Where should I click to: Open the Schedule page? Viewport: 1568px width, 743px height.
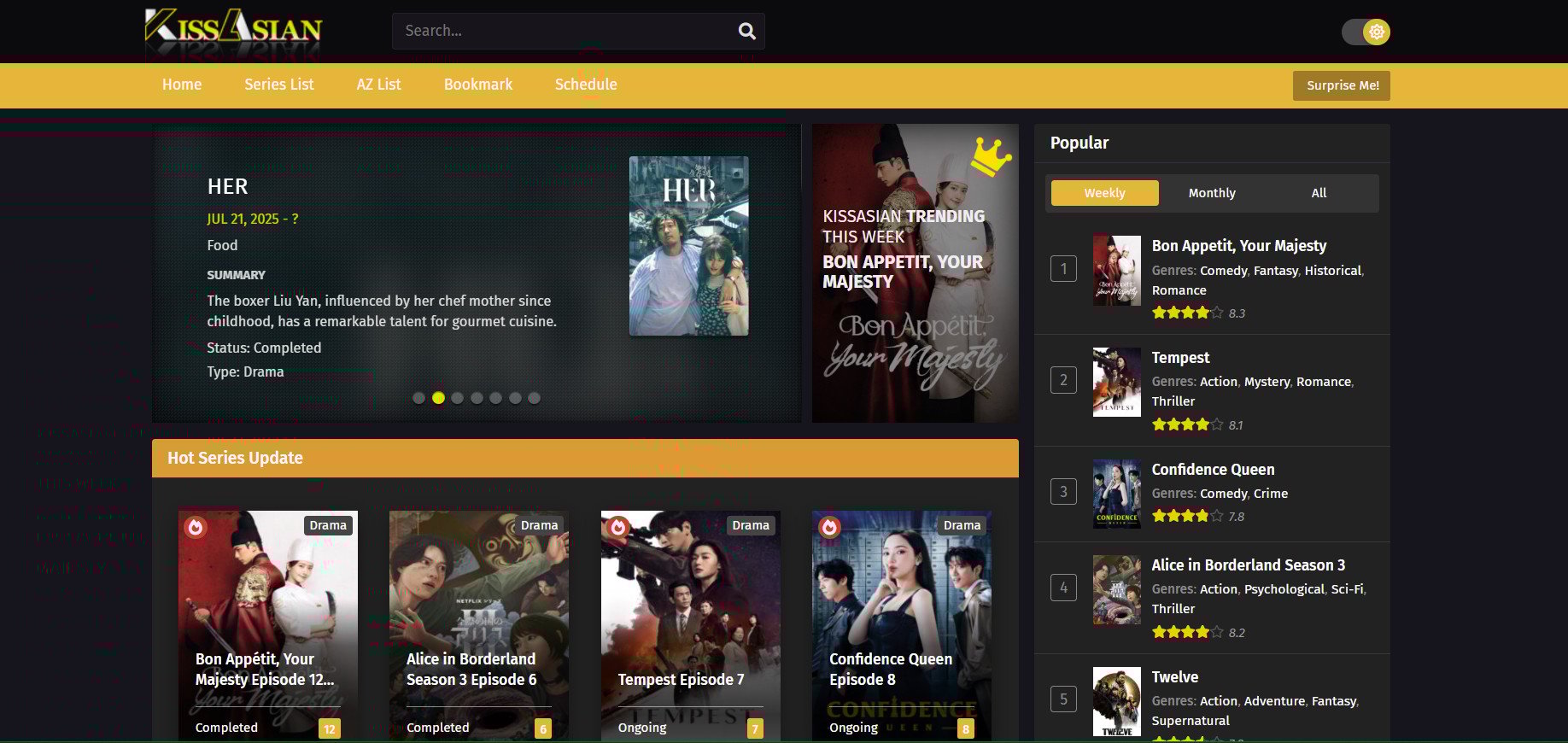(x=585, y=85)
